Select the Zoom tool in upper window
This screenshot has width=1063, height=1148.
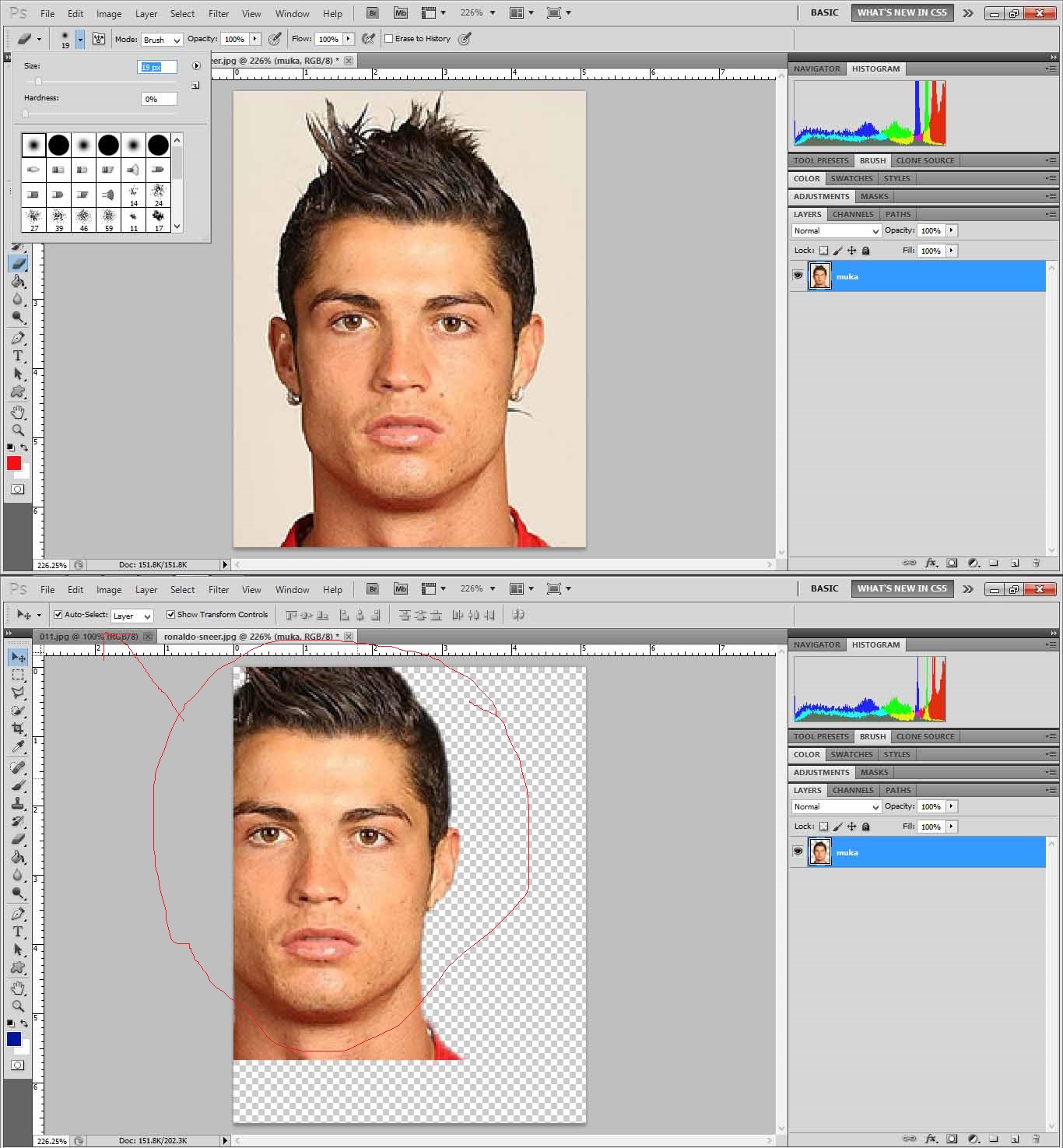point(18,430)
